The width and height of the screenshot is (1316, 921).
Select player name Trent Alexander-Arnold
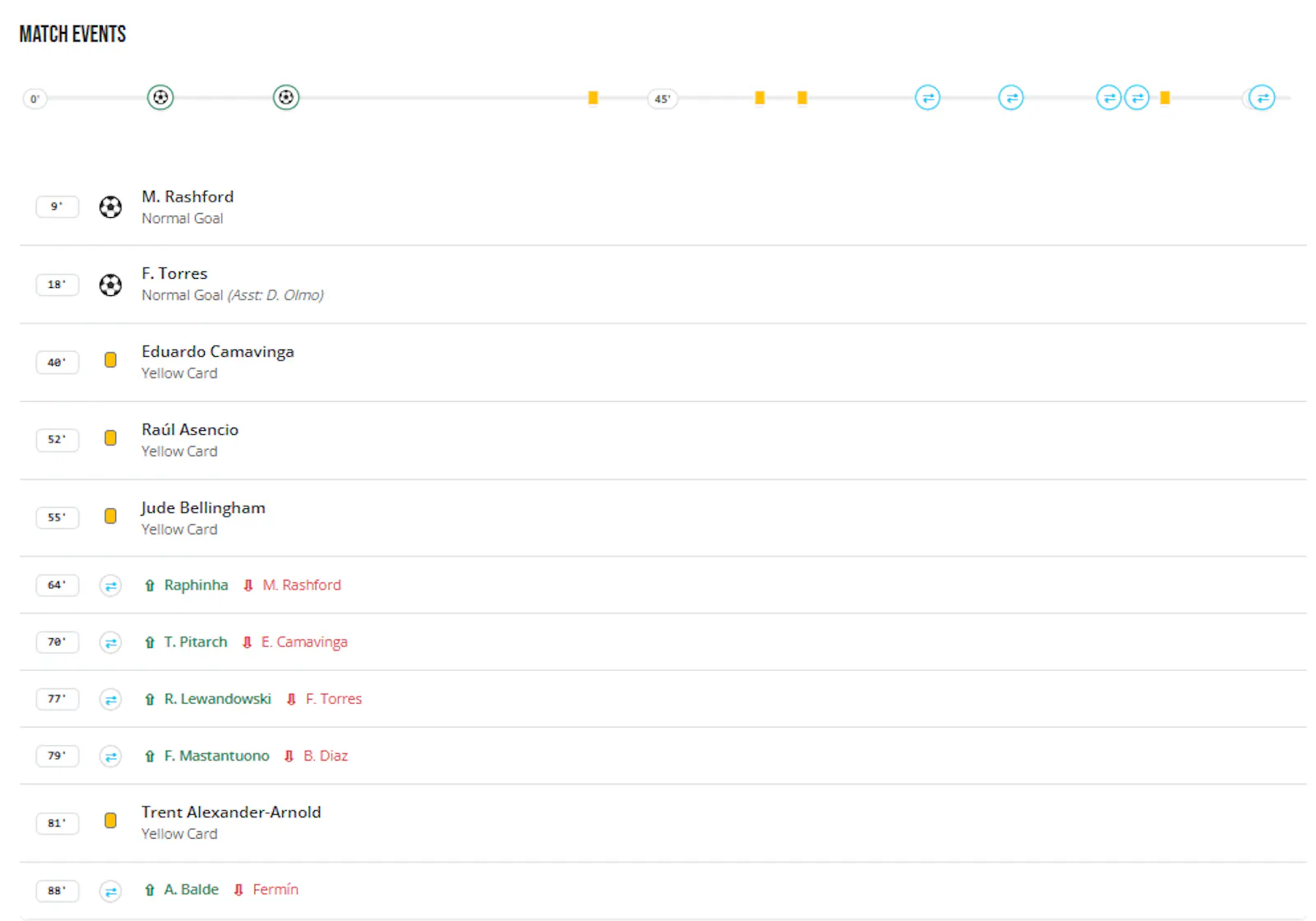tap(231, 812)
